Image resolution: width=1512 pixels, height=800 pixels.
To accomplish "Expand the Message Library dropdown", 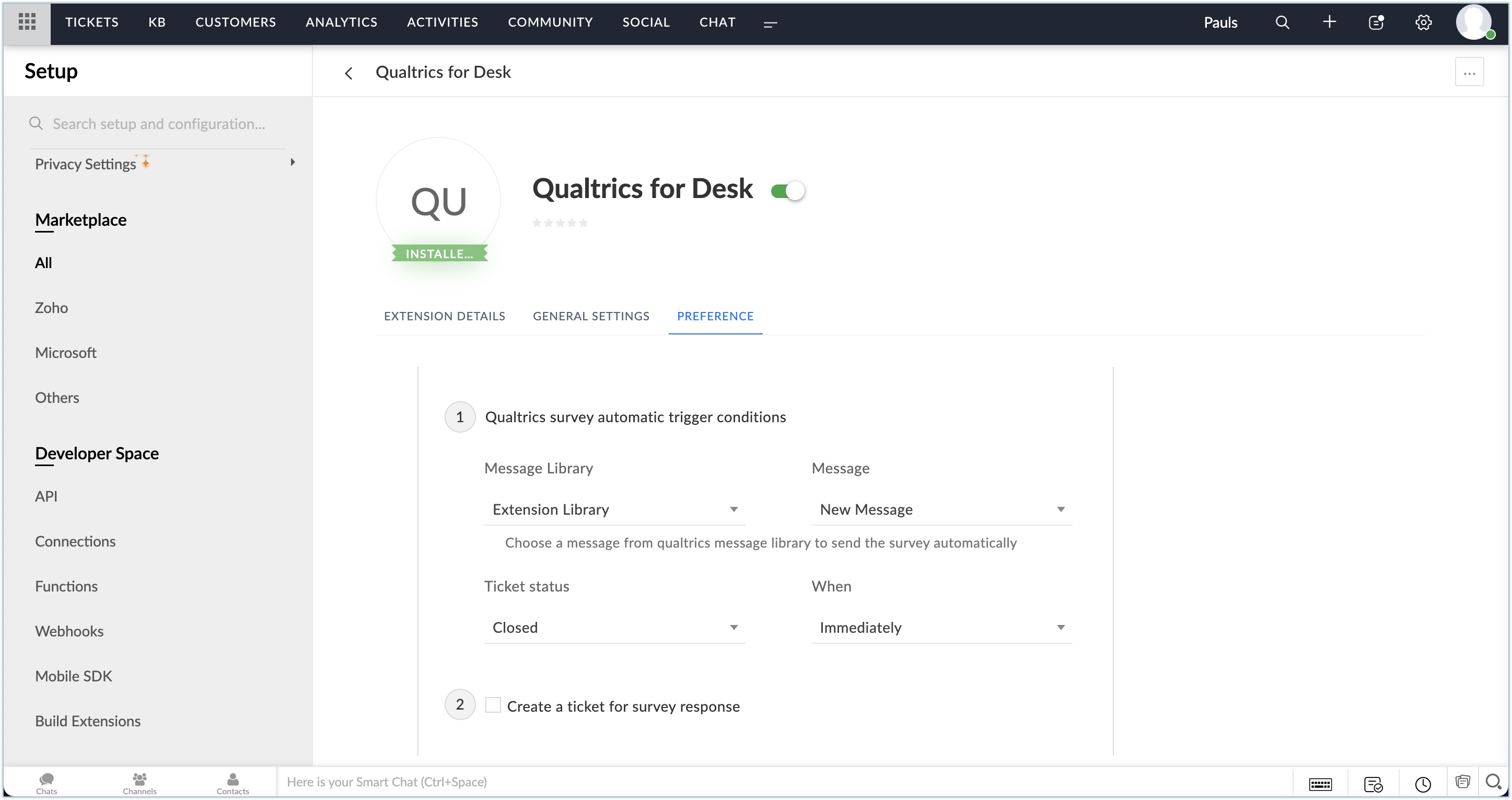I will click(614, 509).
